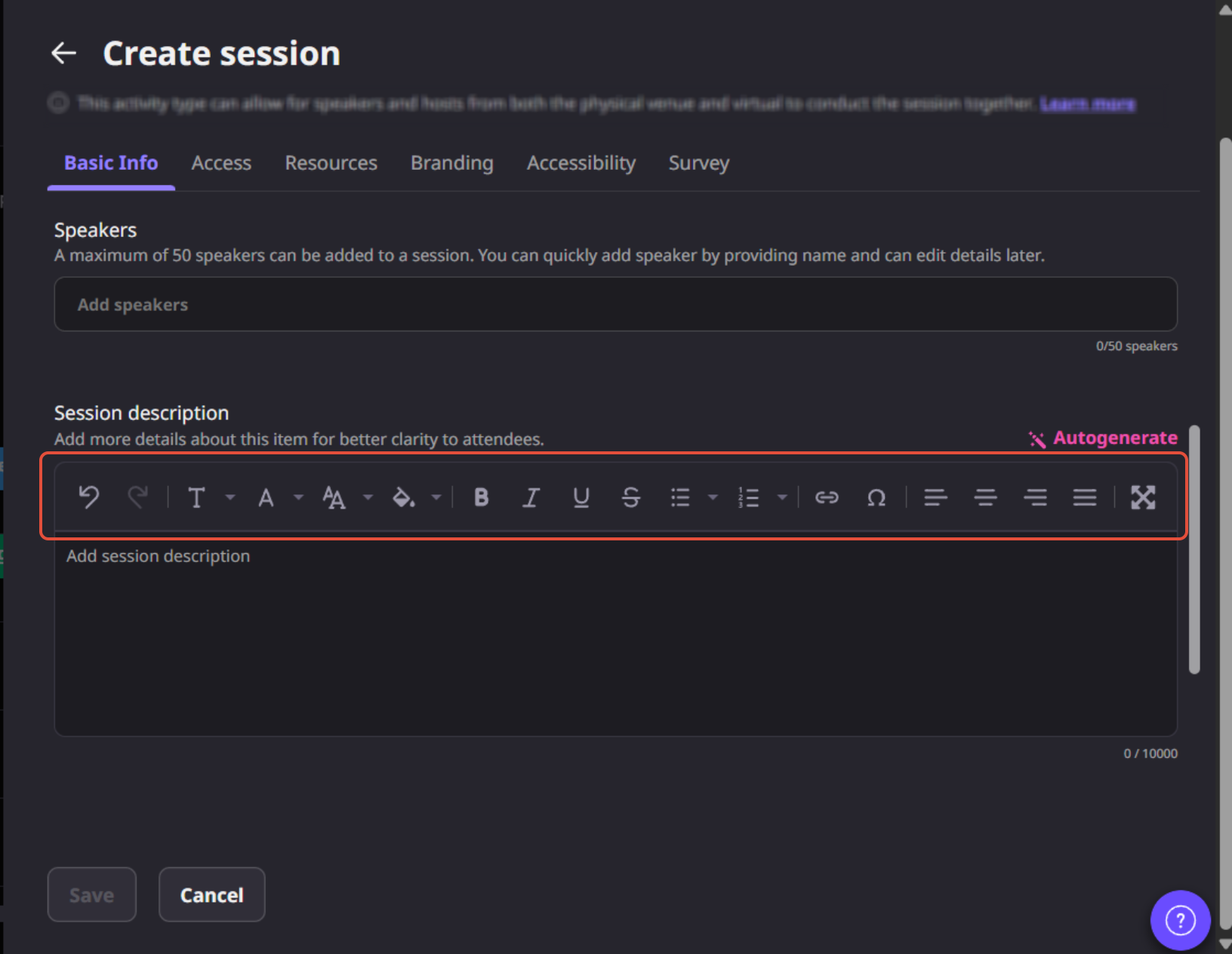Toggle bold text formatting
This screenshot has width=1232, height=954.
(481, 497)
